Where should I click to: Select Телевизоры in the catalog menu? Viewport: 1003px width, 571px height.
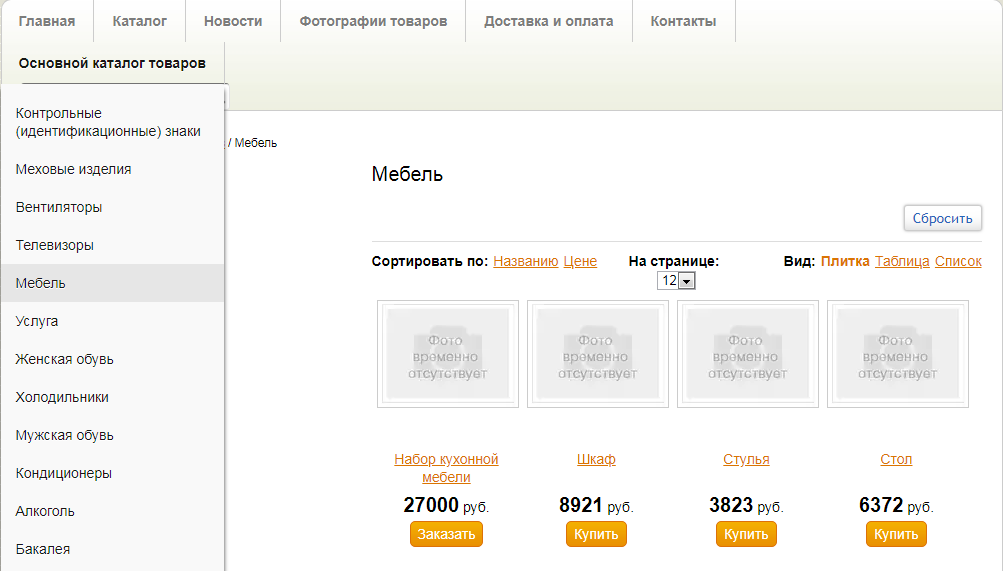55,245
